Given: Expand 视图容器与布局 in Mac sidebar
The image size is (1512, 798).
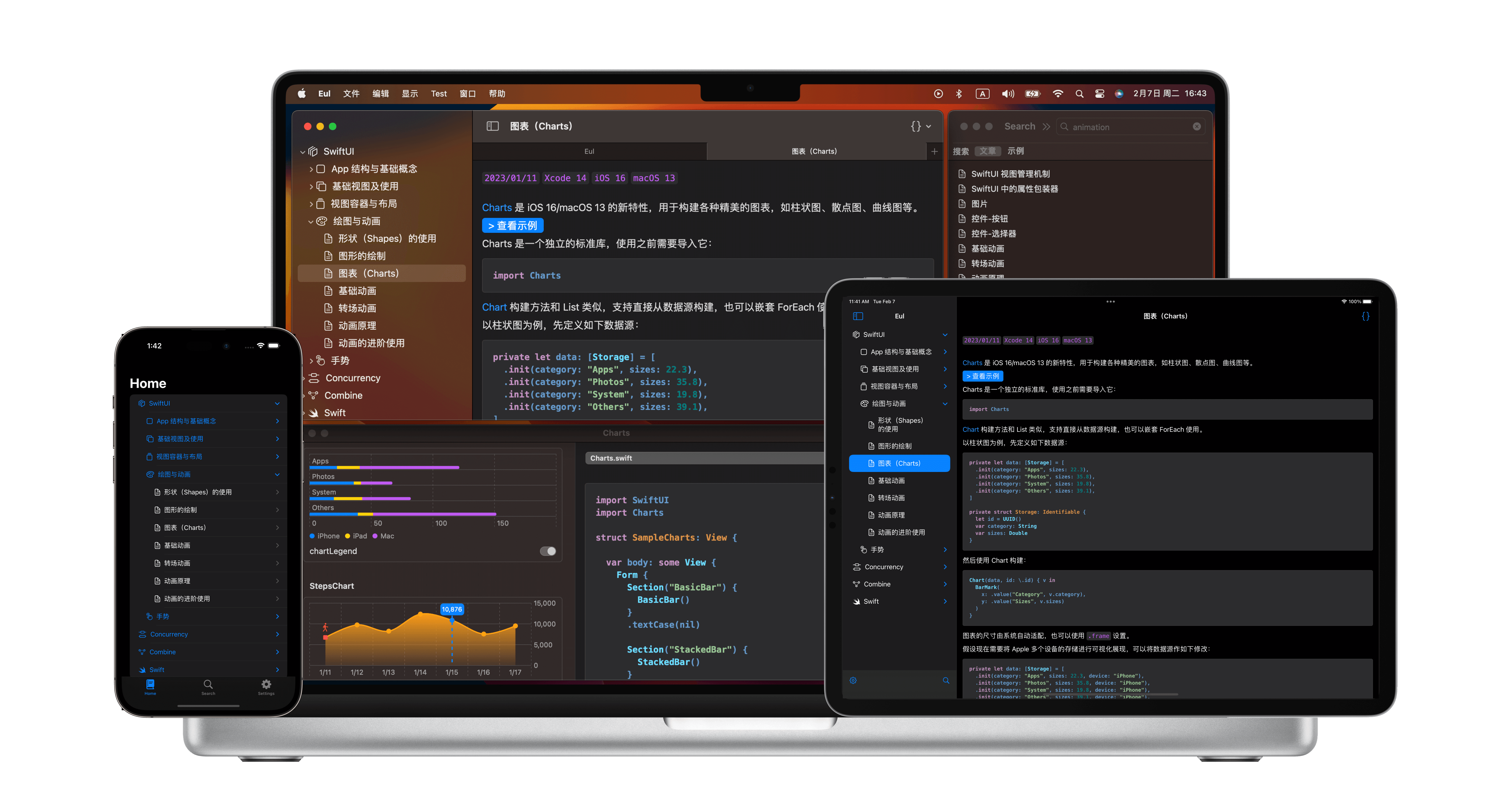Looking at the screenshot, I should [311, 204].
